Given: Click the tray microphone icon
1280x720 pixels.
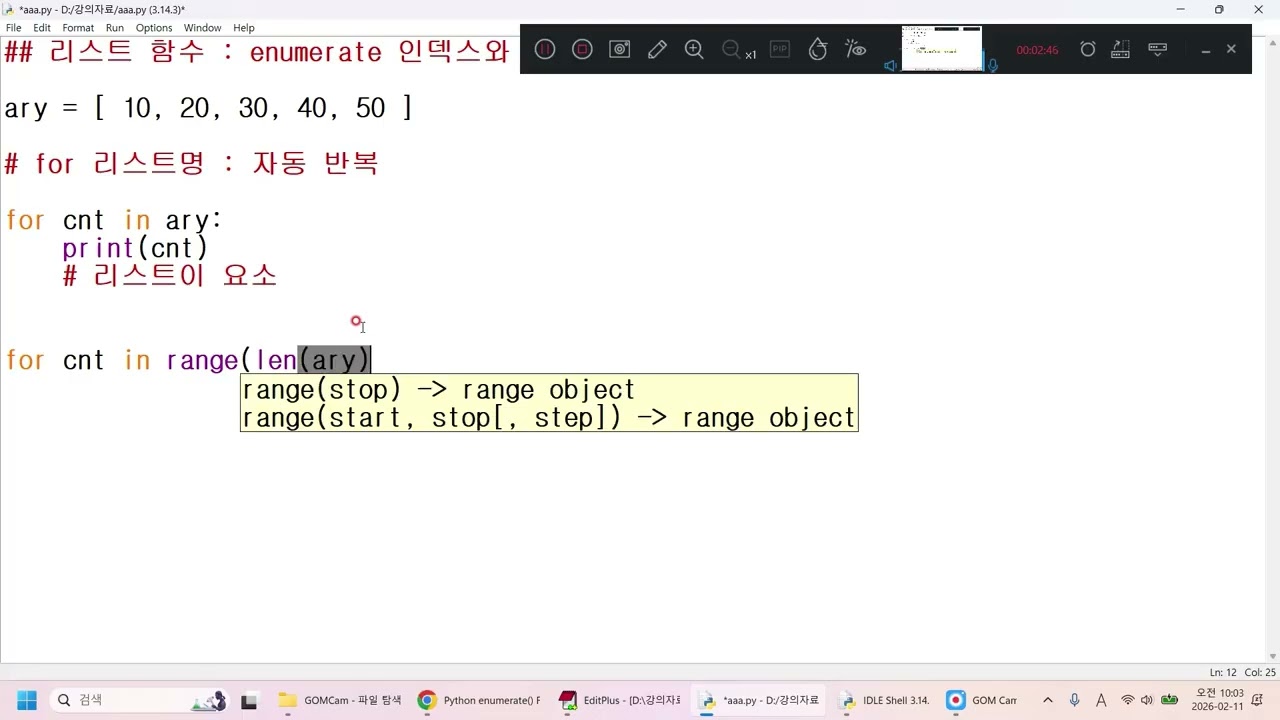Looking at the screenshot, I should click(1074, 700).
